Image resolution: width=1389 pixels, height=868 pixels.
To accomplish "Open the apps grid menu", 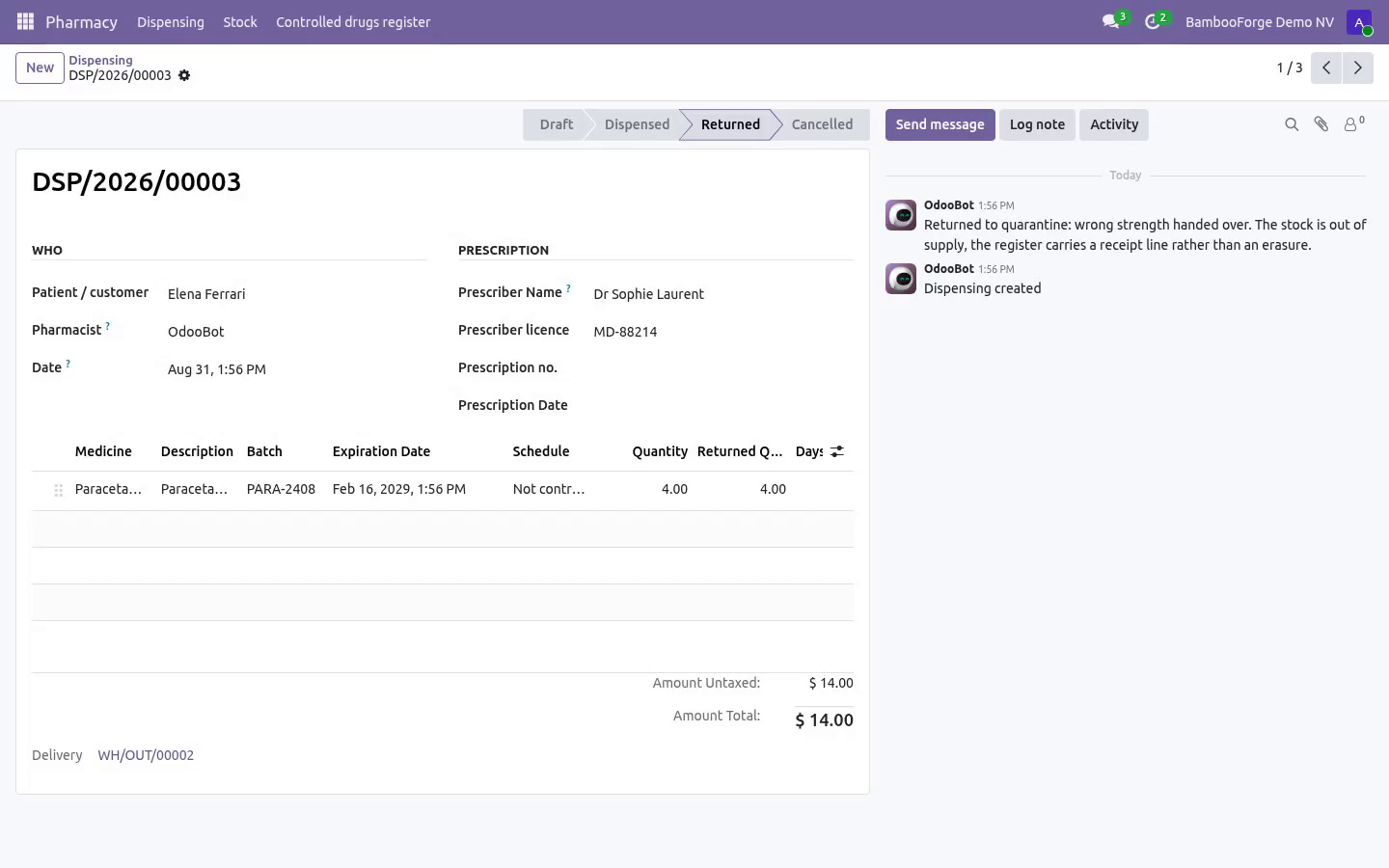I will click(x=26, y=21).
